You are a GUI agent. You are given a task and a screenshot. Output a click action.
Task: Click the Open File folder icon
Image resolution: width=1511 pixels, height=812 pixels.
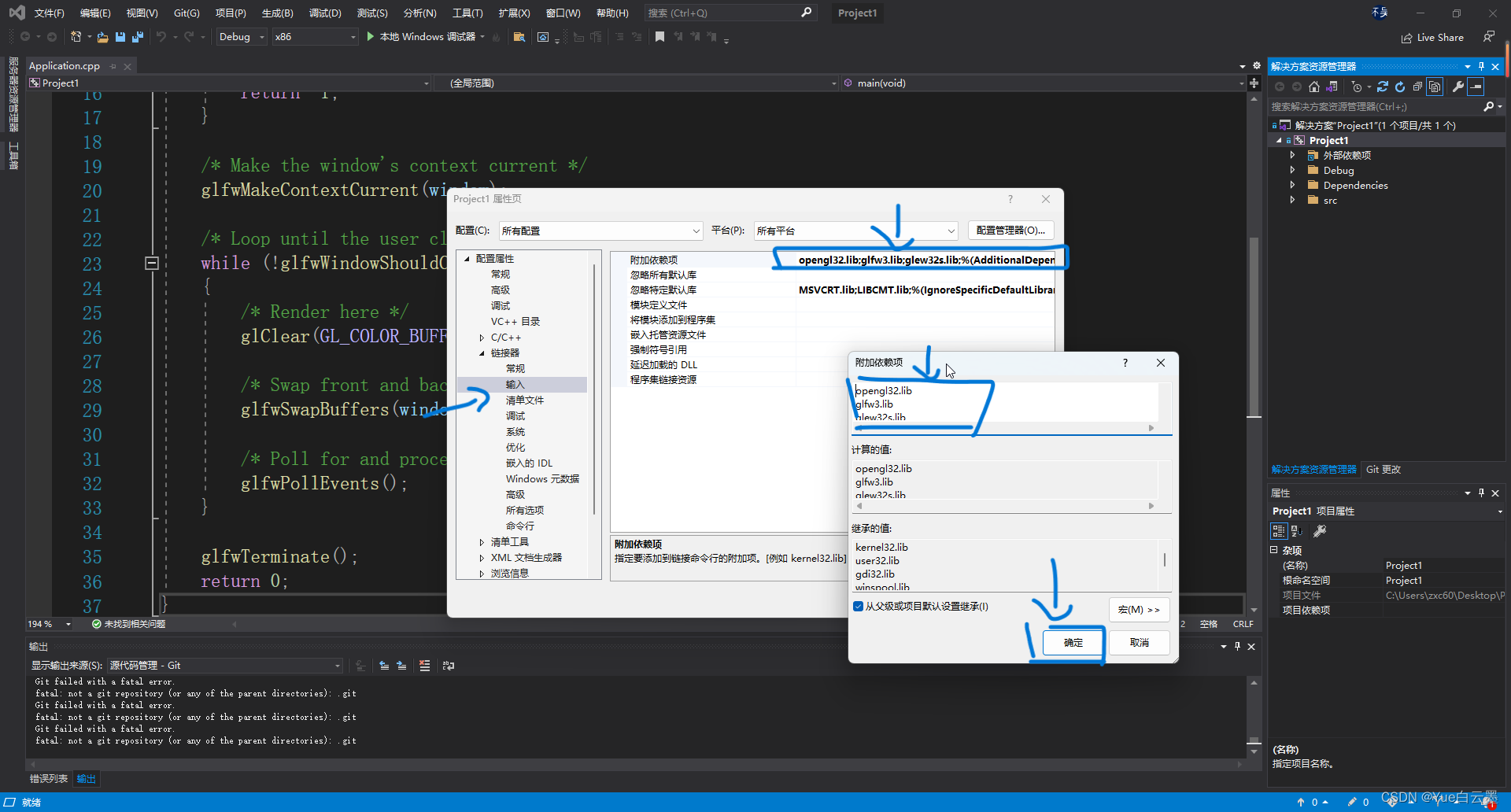click(x=102, y=37)
